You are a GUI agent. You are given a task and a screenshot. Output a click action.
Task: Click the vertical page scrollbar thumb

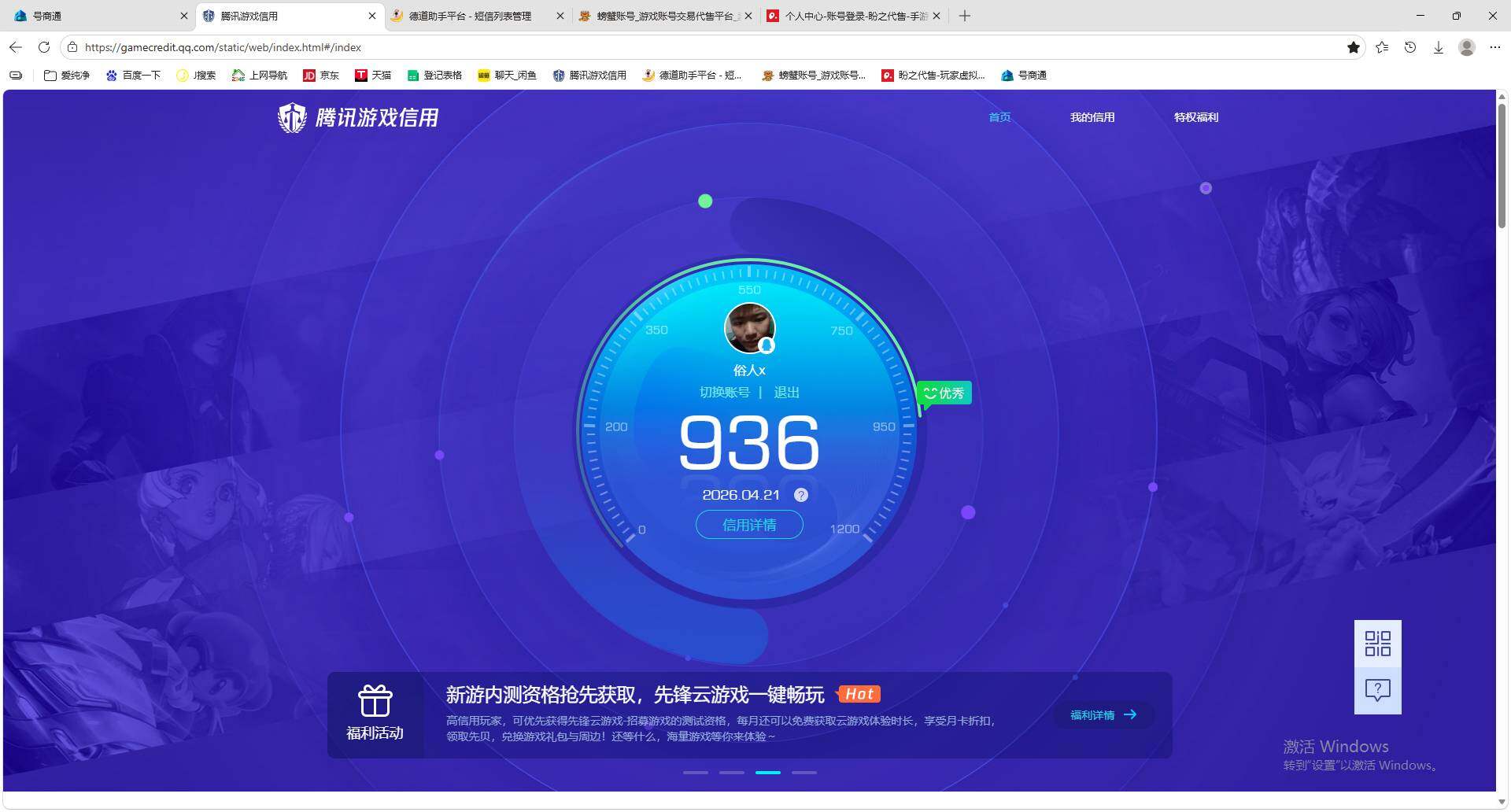coord(1502,165)
